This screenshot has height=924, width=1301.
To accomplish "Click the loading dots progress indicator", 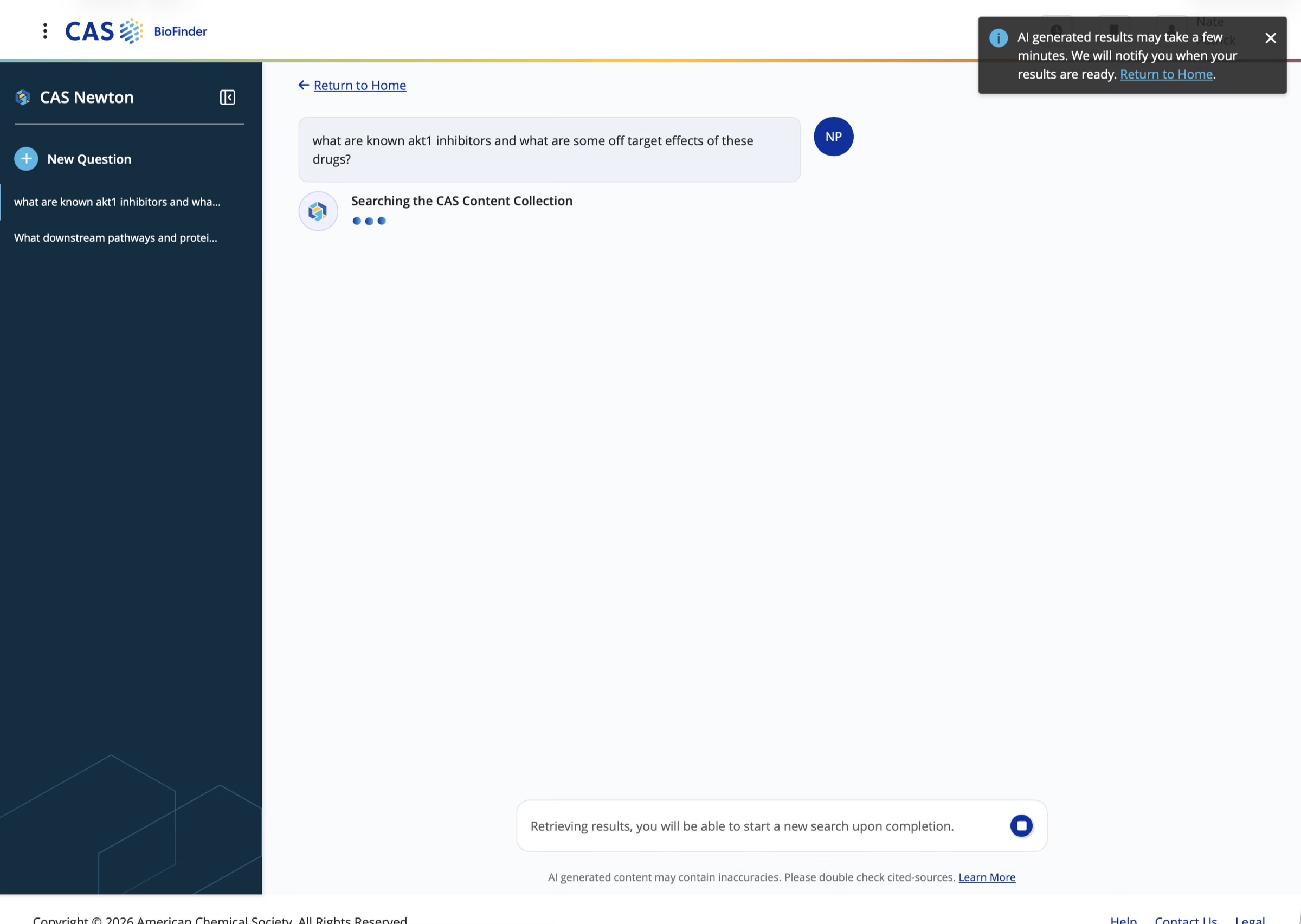I will point(369,221).
